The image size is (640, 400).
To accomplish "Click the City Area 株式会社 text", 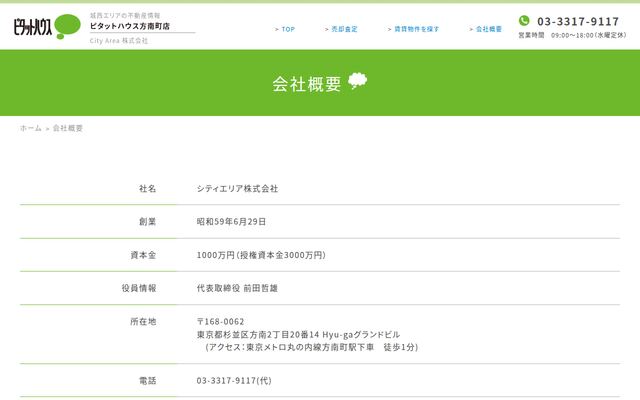I will (x=119, y=41).
